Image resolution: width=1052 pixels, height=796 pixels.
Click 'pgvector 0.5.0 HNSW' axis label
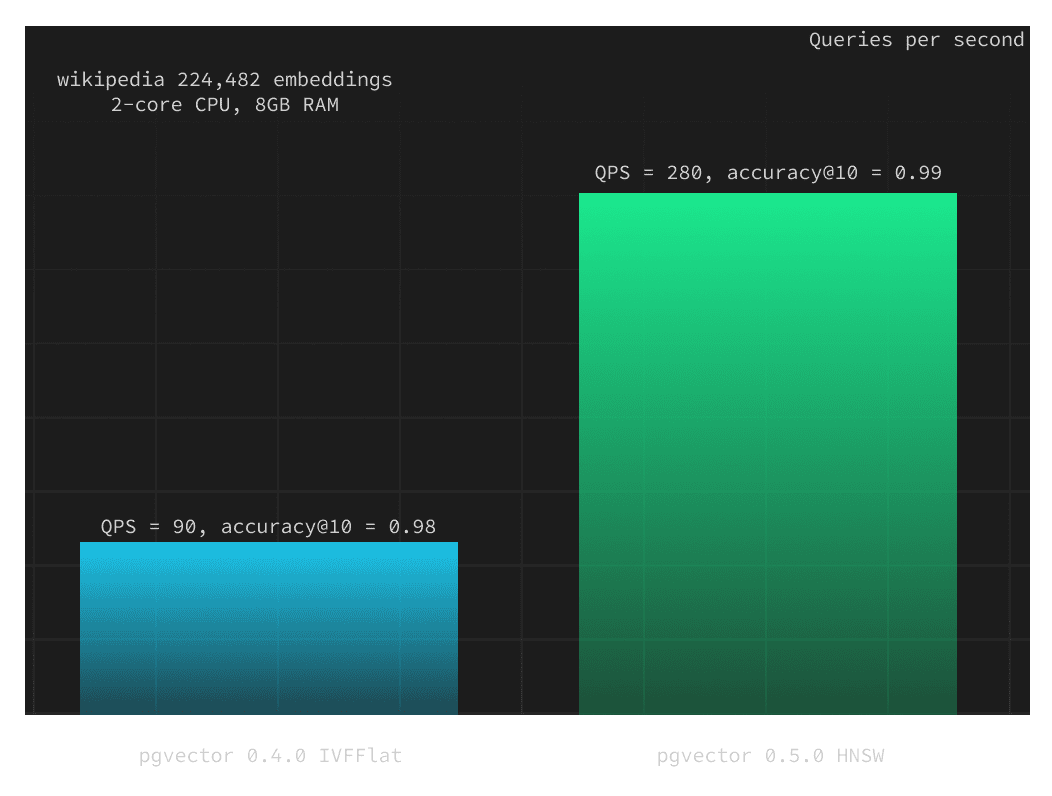tap(770, 756)
